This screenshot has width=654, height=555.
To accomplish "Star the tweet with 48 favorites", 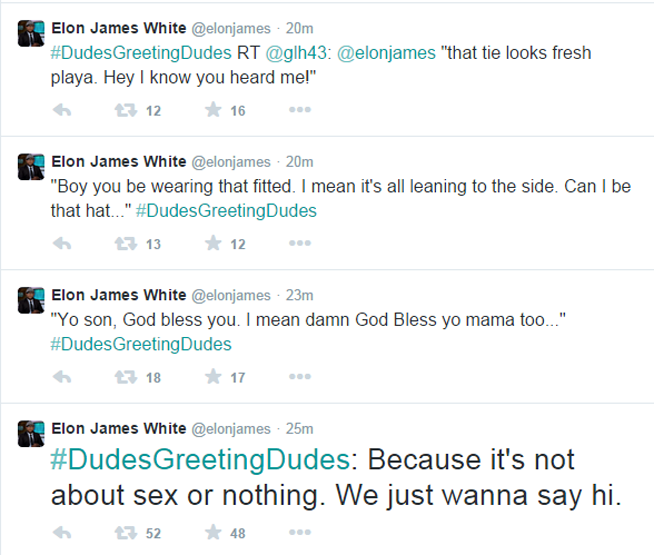I will (x=211, y=533).
